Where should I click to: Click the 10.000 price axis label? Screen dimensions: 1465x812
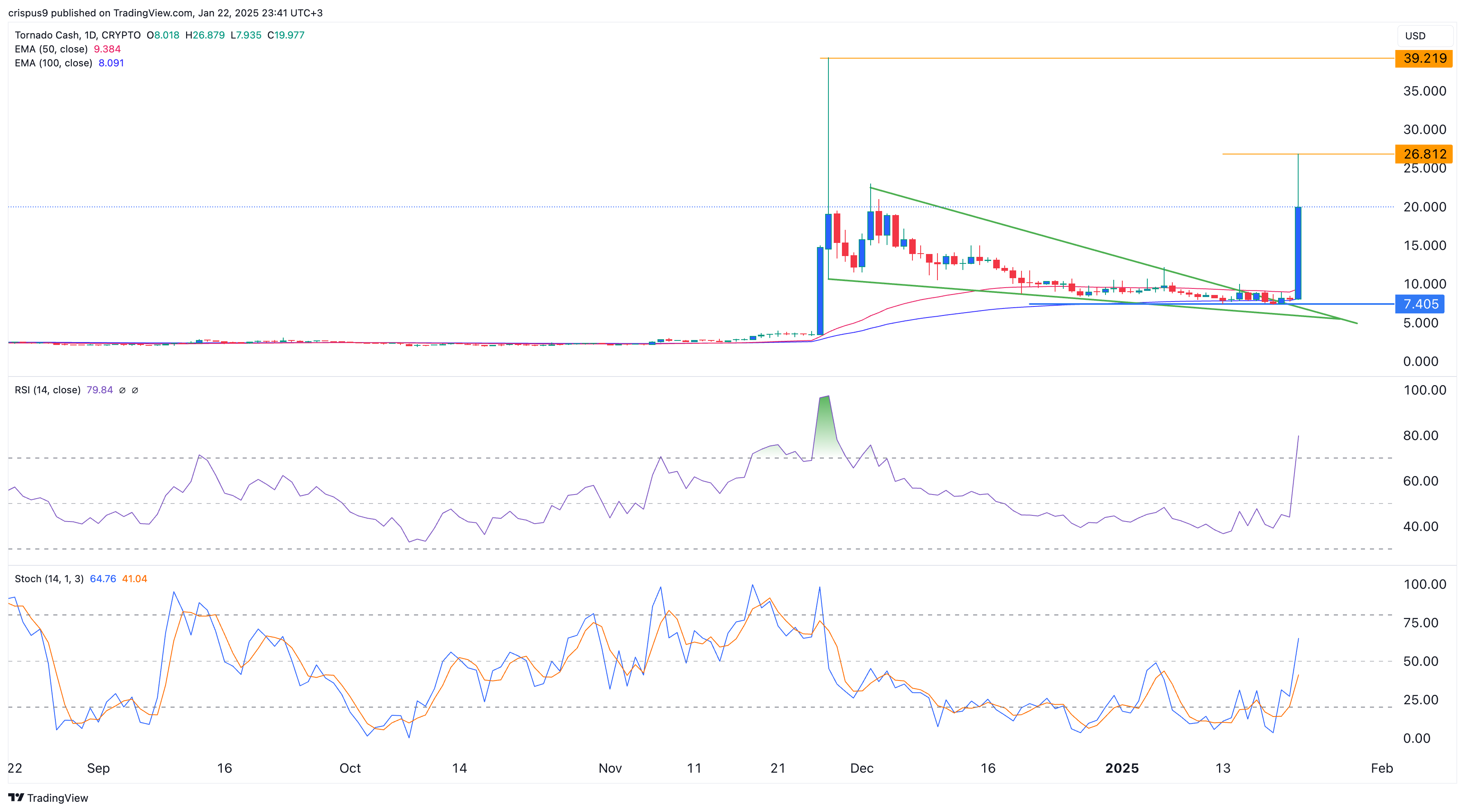[x=1424, y=284]
